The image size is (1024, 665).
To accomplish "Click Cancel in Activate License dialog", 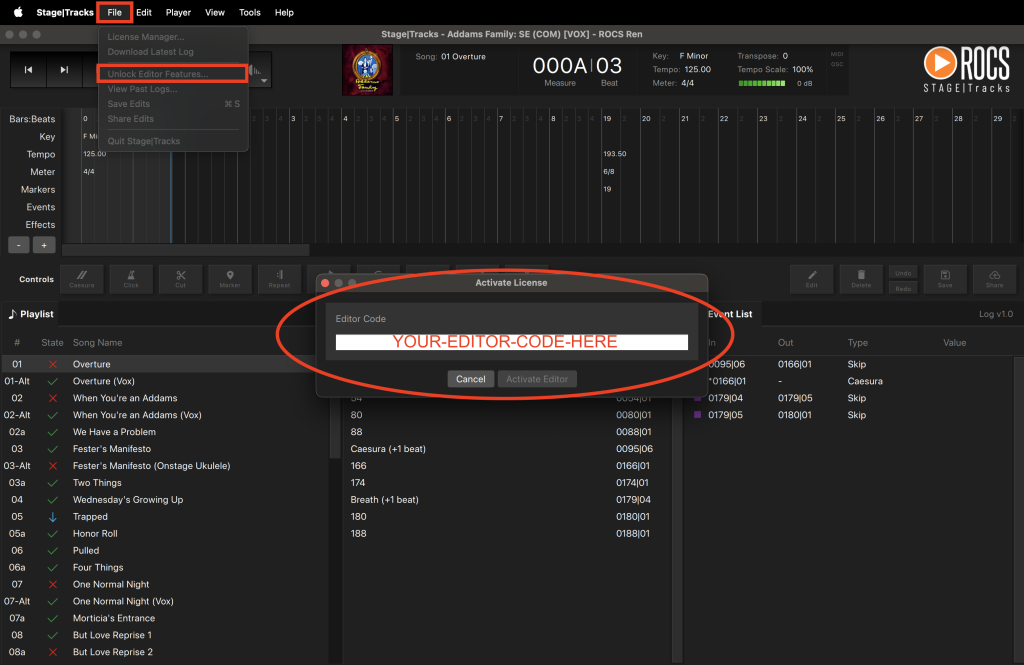I will coord(470,379).
